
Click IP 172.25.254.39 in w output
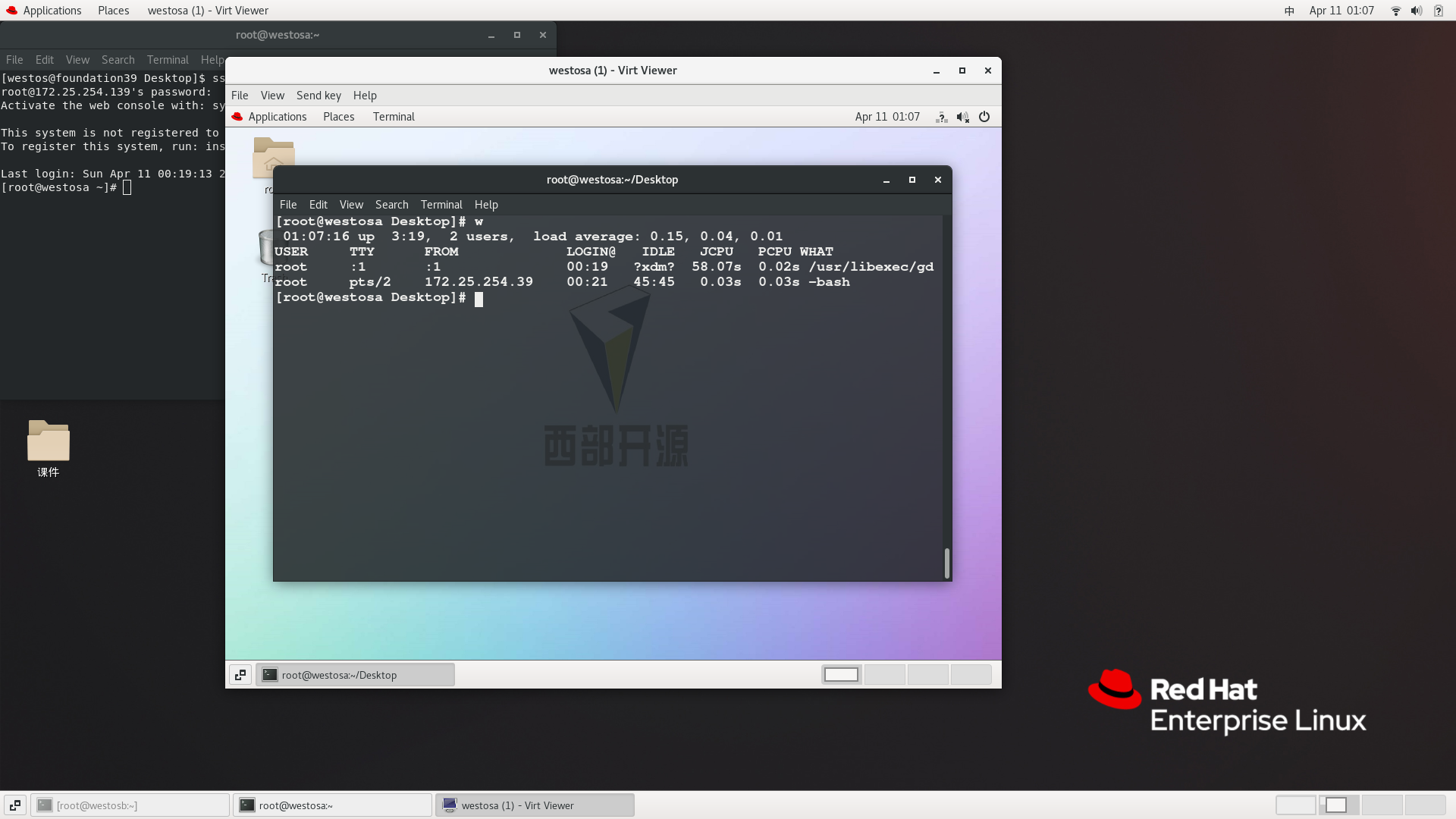pyautogui.click(x=479, y=282)
